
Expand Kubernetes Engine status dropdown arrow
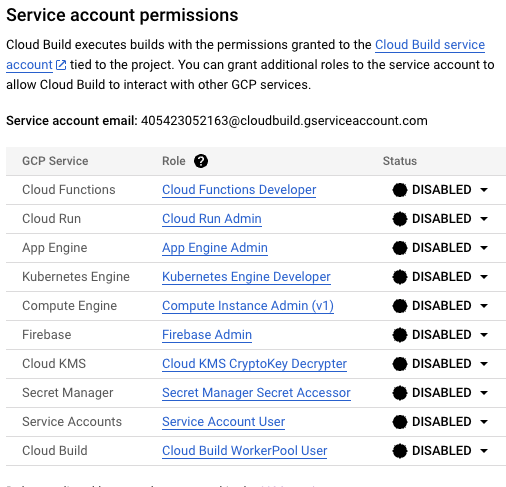point(484,277)
